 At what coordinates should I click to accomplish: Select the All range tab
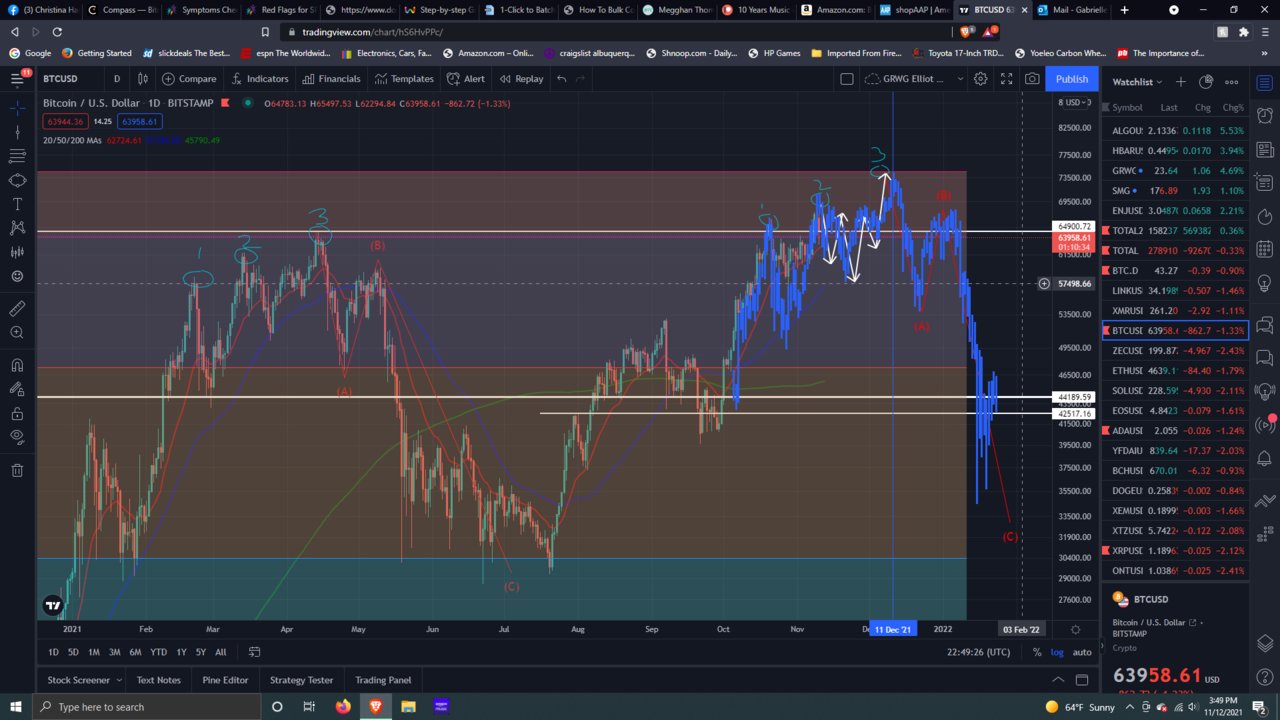221,652
